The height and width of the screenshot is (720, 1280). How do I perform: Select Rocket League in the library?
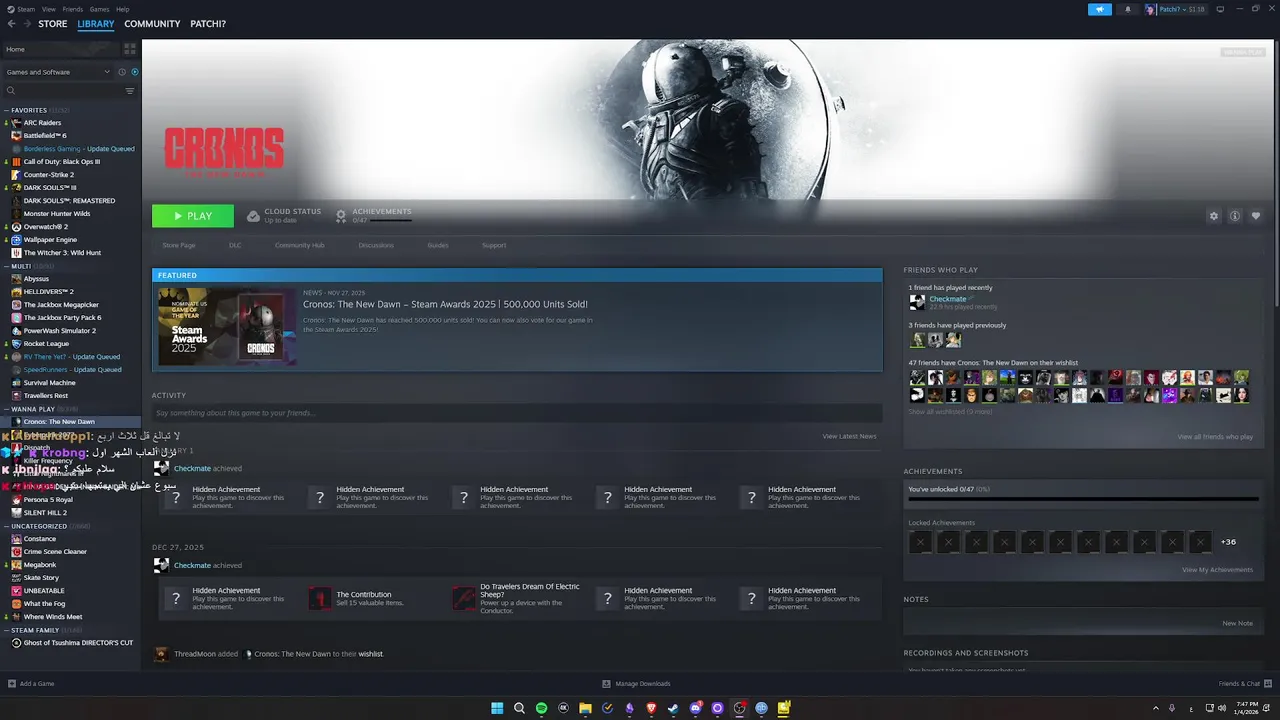click(46, 344)
